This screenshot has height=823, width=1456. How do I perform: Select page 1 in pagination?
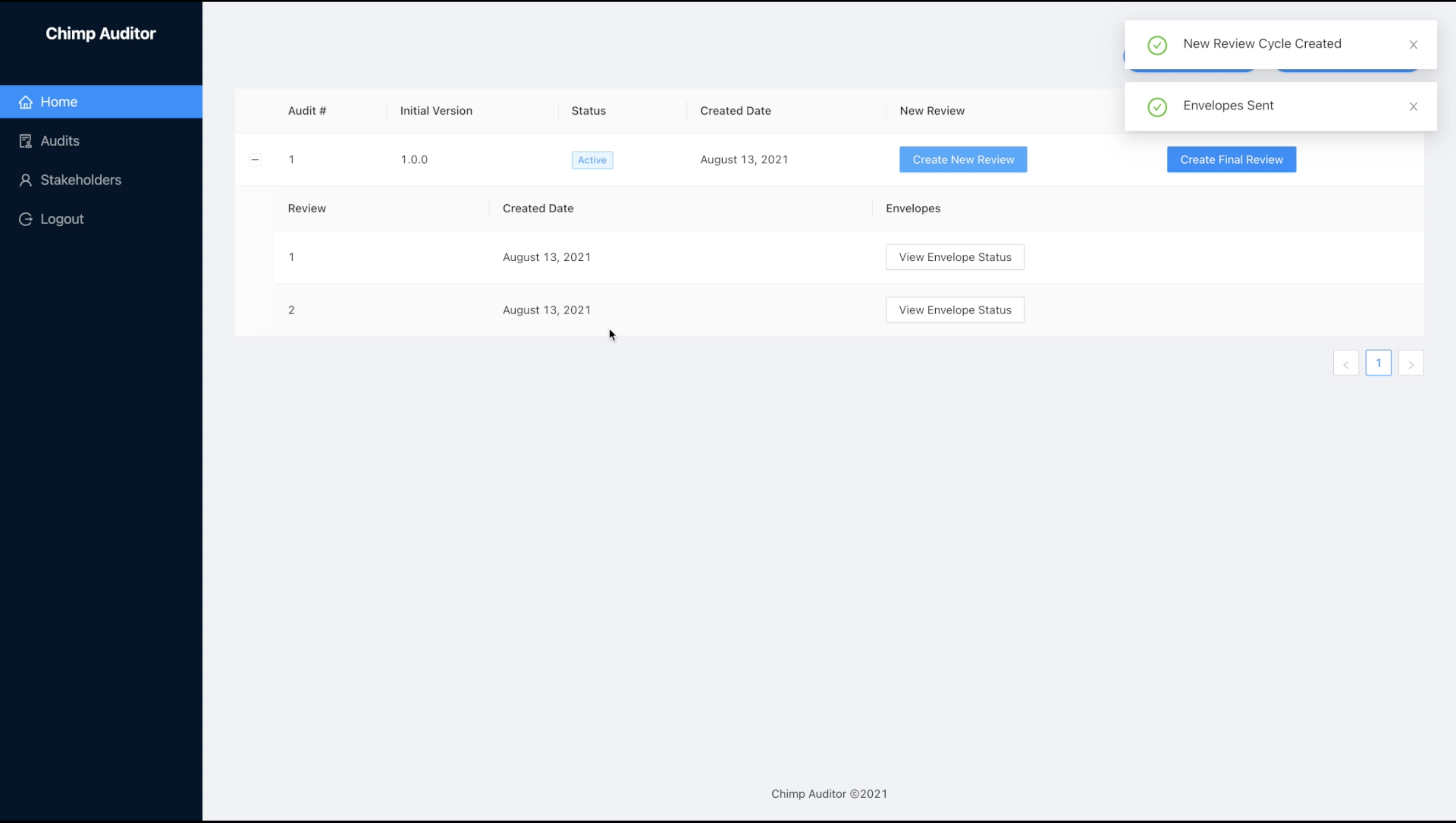pyautogui.click(x=1378, y=363)
